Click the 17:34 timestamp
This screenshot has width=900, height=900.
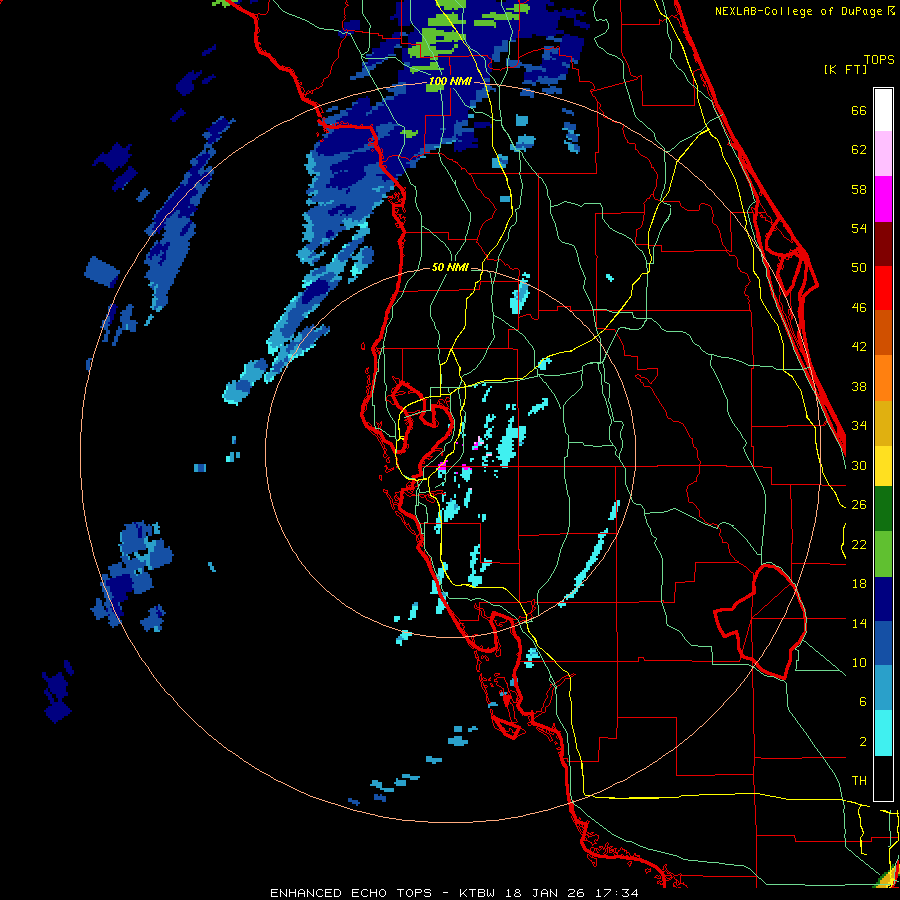pos(617,893)
